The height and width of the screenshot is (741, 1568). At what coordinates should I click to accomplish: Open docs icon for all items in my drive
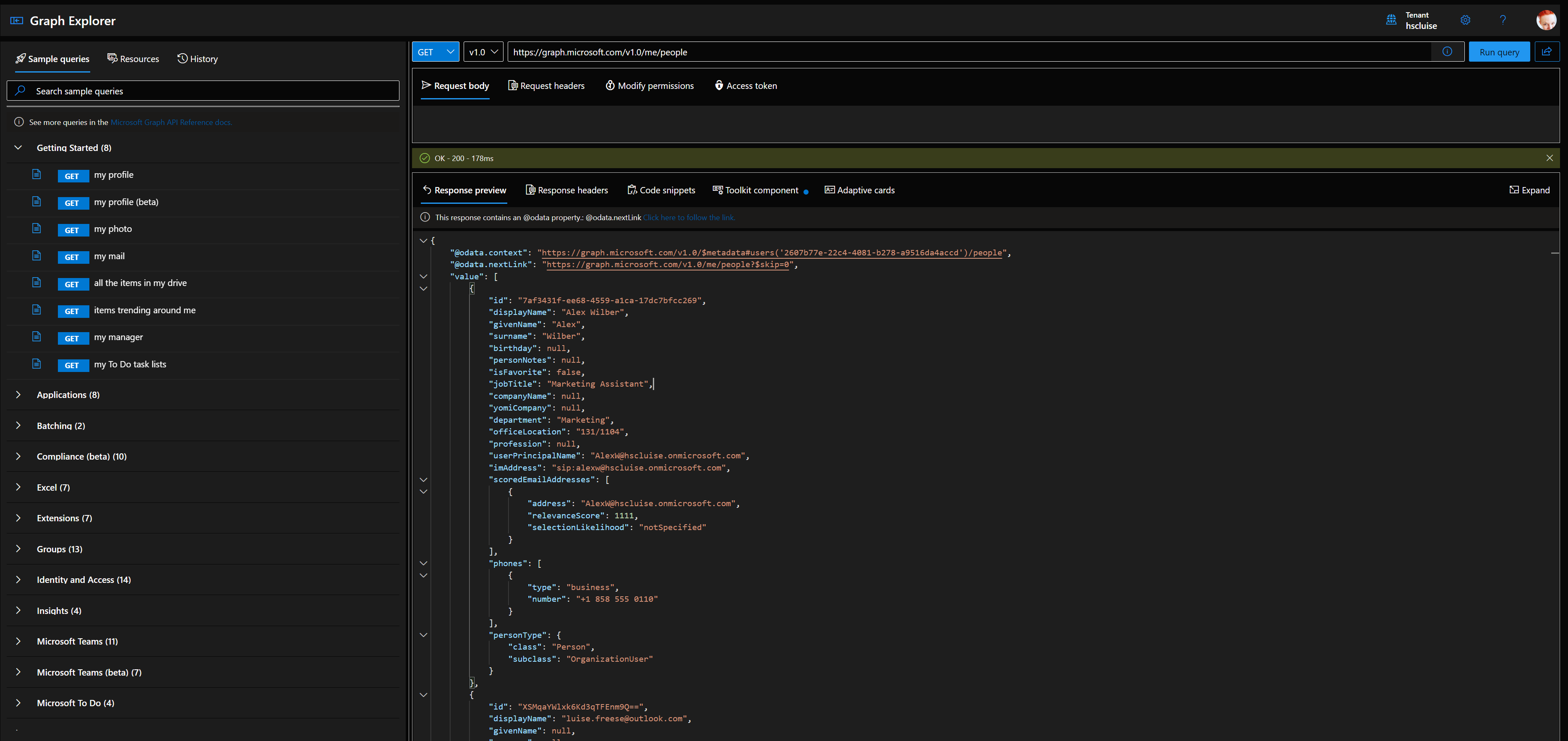coord(37,283)
